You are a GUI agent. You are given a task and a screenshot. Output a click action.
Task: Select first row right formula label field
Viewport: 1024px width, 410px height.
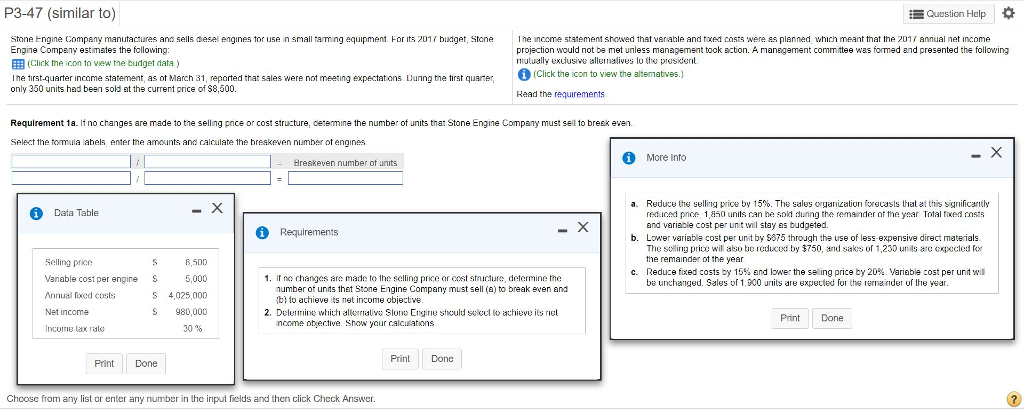coord(208,161)
